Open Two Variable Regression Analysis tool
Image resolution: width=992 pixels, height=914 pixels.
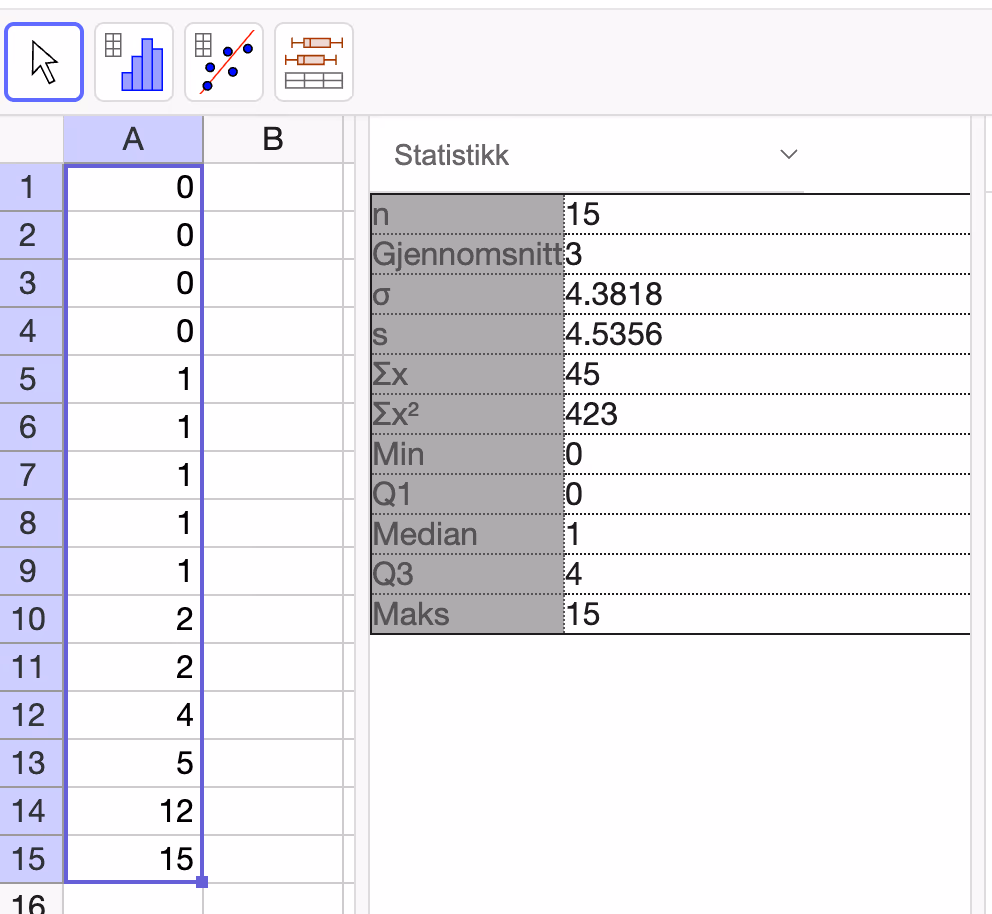pyautogui.click(x=224, y=62)
